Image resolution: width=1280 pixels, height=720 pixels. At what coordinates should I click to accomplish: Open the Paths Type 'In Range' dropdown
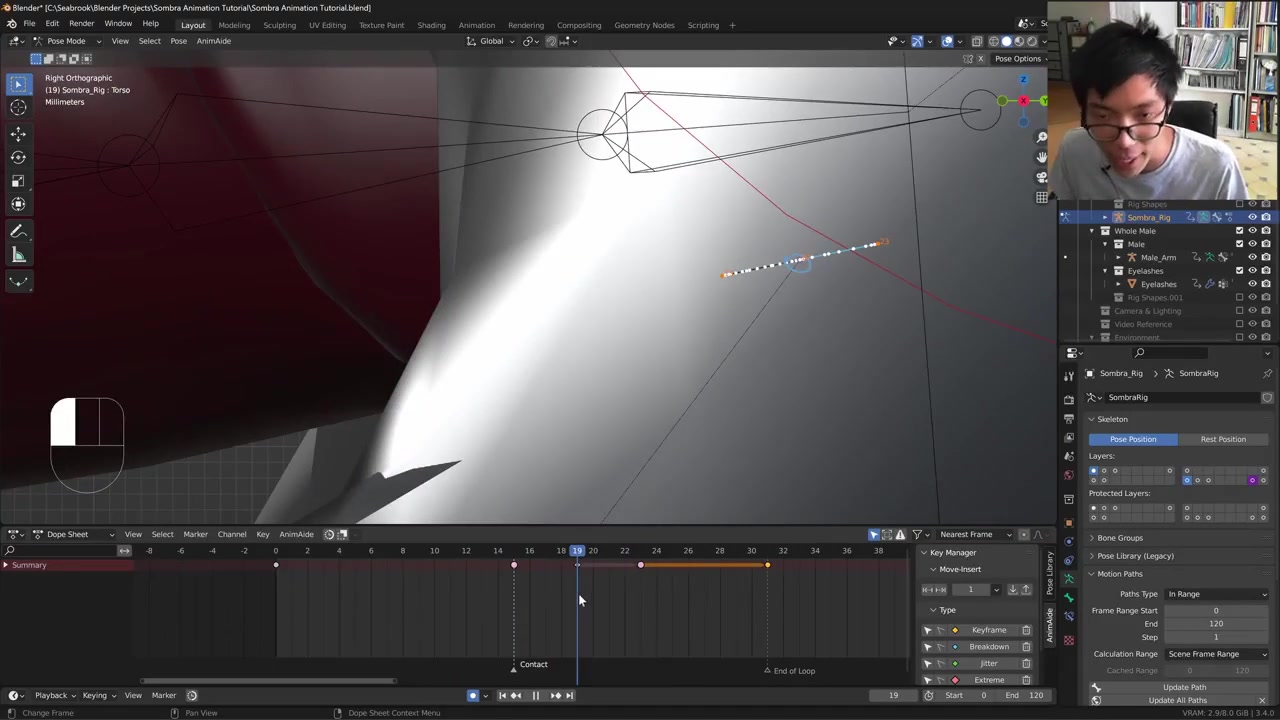1216,594
